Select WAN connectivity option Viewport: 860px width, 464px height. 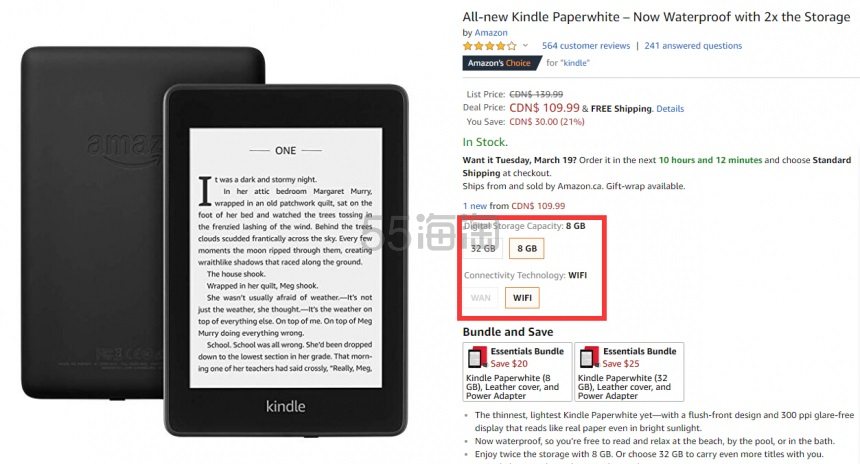[480, 298]
